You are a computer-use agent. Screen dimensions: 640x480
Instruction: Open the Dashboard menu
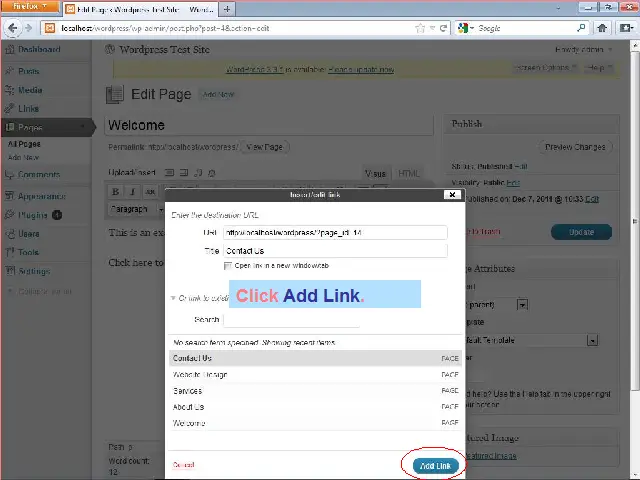tap(39, 49)
